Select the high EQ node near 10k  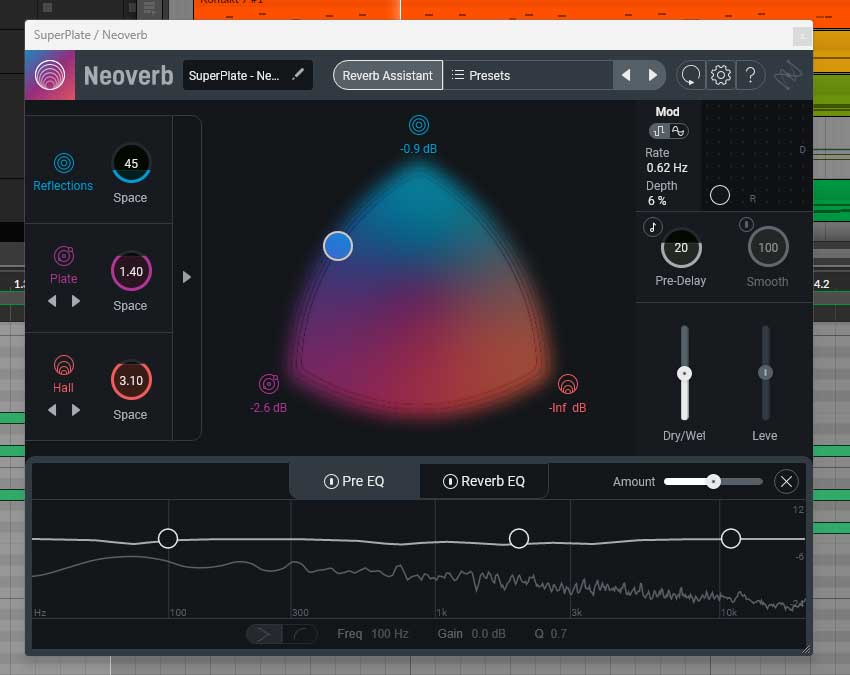coord(731,538)
